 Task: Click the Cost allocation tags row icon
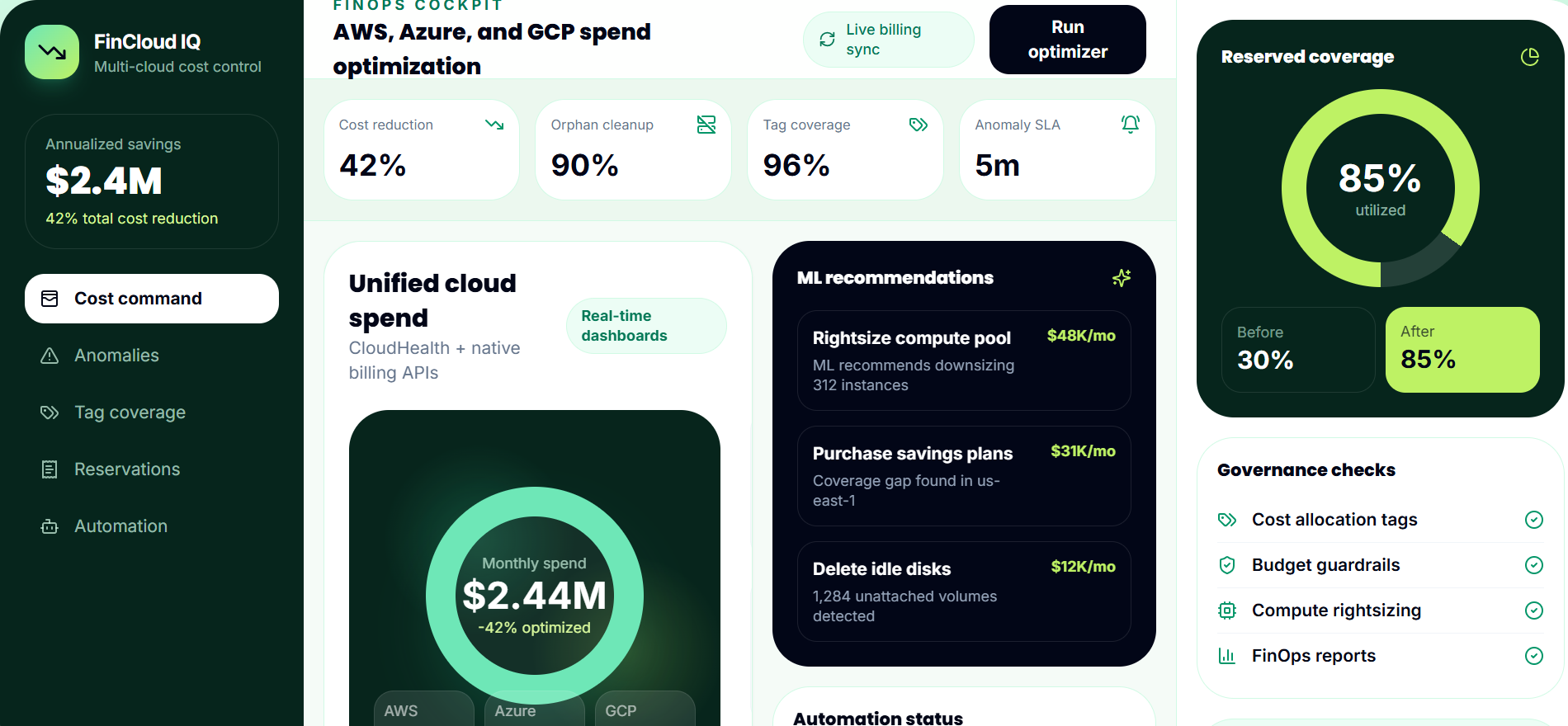tap(1227, 520)
